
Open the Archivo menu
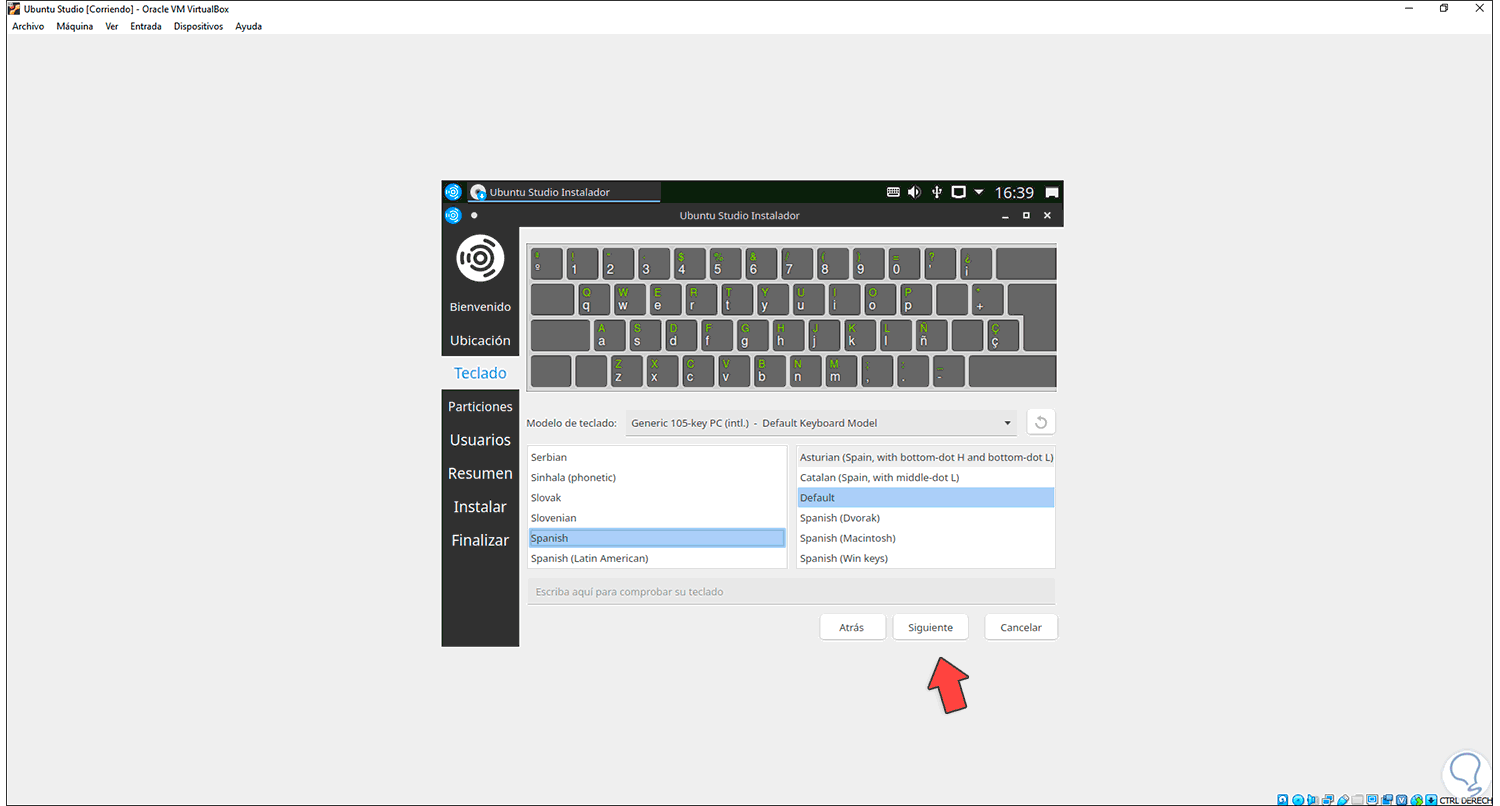(x=28, y=26)
